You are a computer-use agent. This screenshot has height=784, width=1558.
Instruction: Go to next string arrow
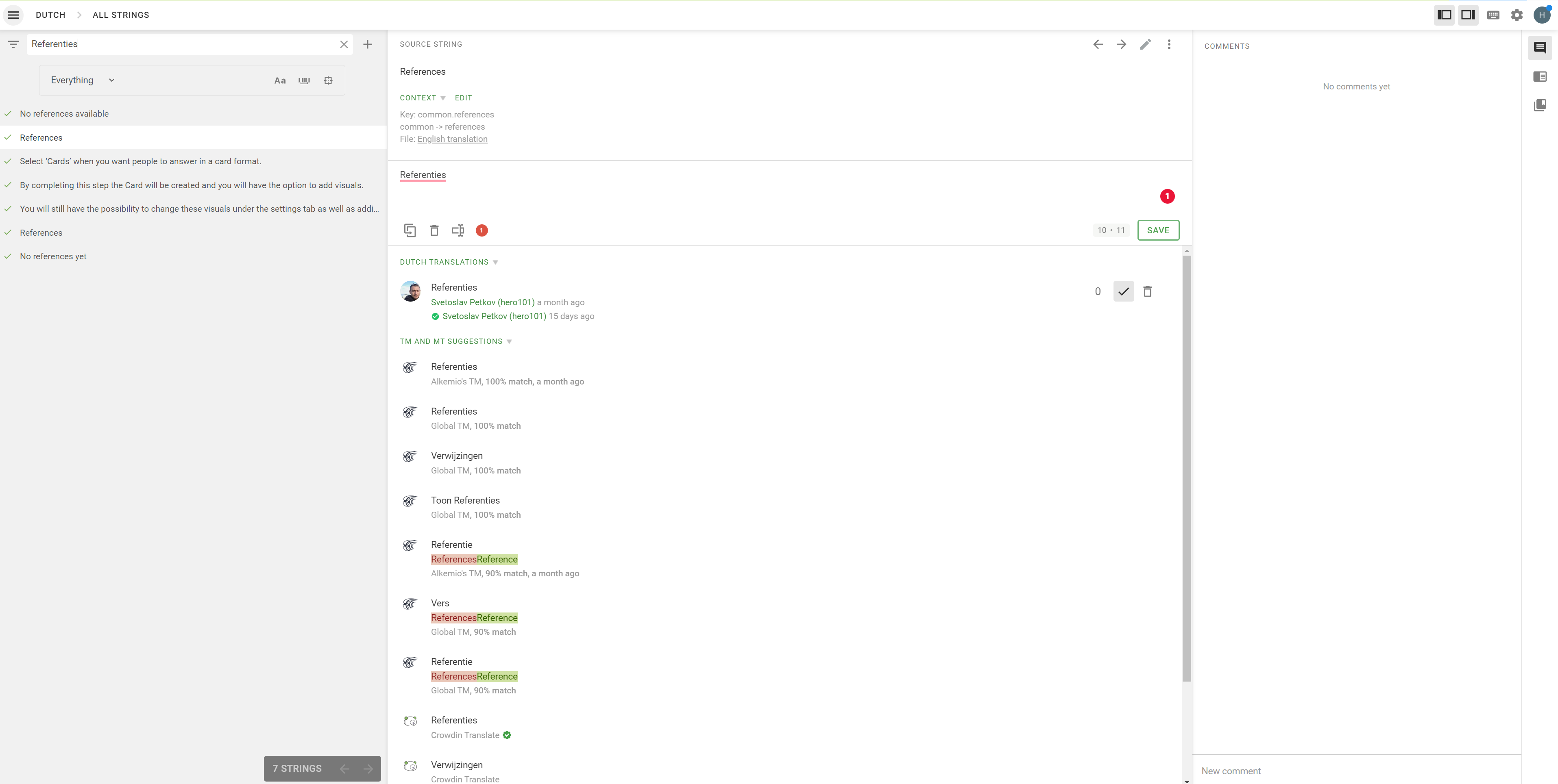1121,44
